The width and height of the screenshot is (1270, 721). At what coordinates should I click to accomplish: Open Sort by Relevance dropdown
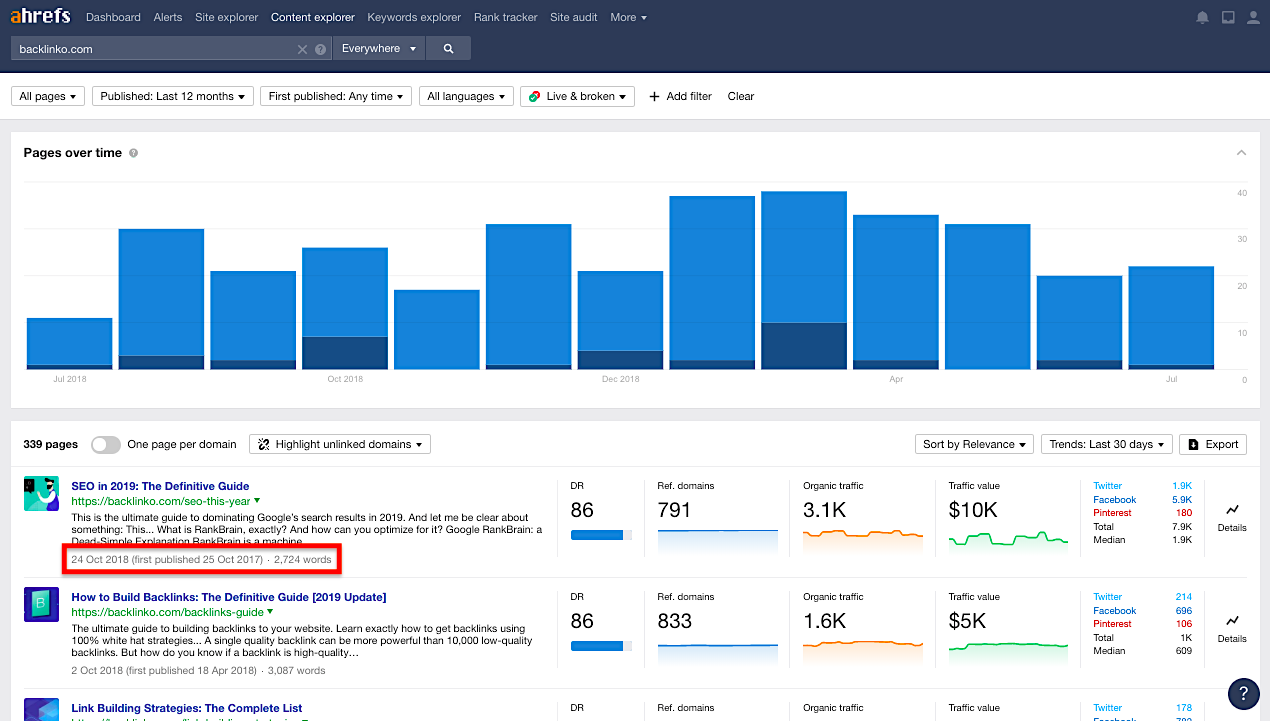(x=974, y=444)
